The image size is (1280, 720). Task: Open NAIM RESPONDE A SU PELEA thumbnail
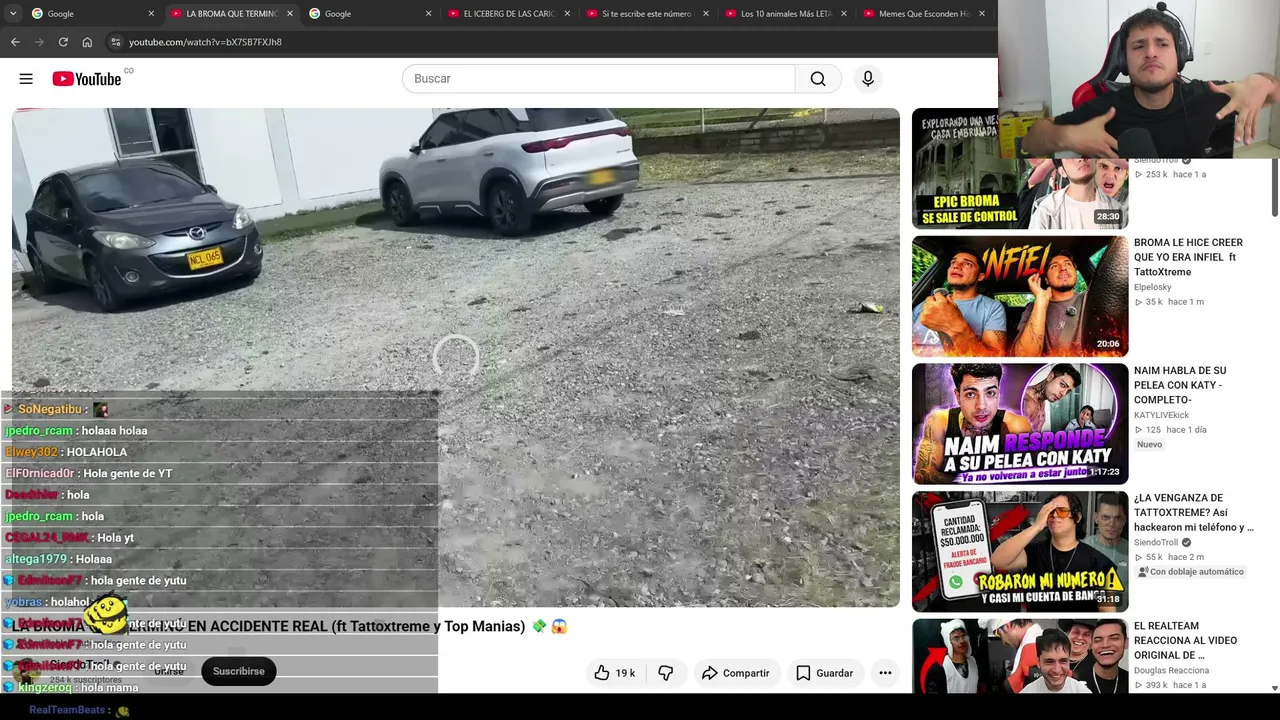(1020, 424)
